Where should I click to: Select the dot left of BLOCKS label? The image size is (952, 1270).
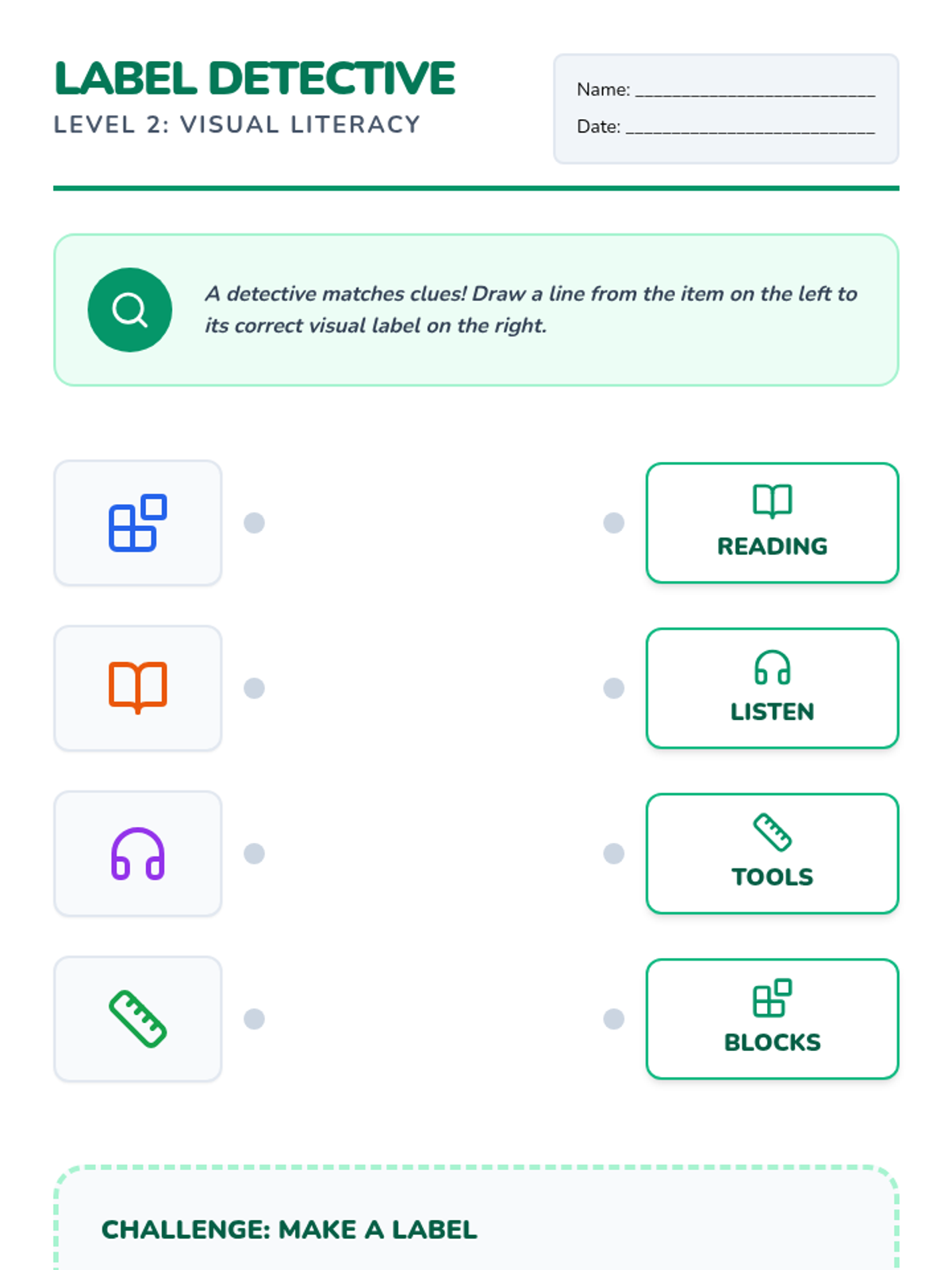click(613, 1018)
